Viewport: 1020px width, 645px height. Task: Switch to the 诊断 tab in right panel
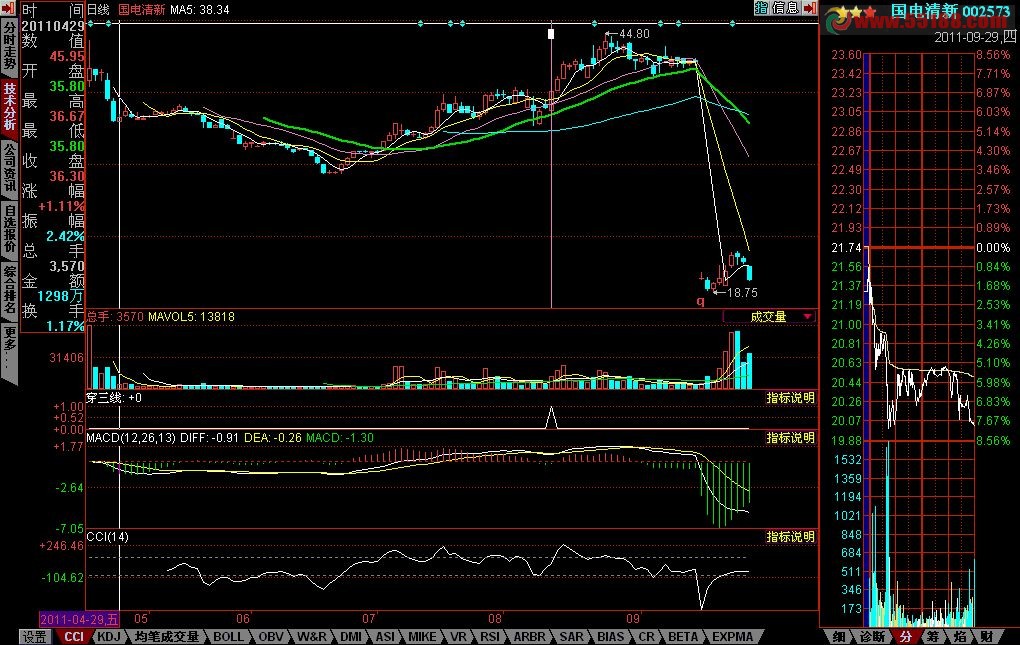coord(872,637)
